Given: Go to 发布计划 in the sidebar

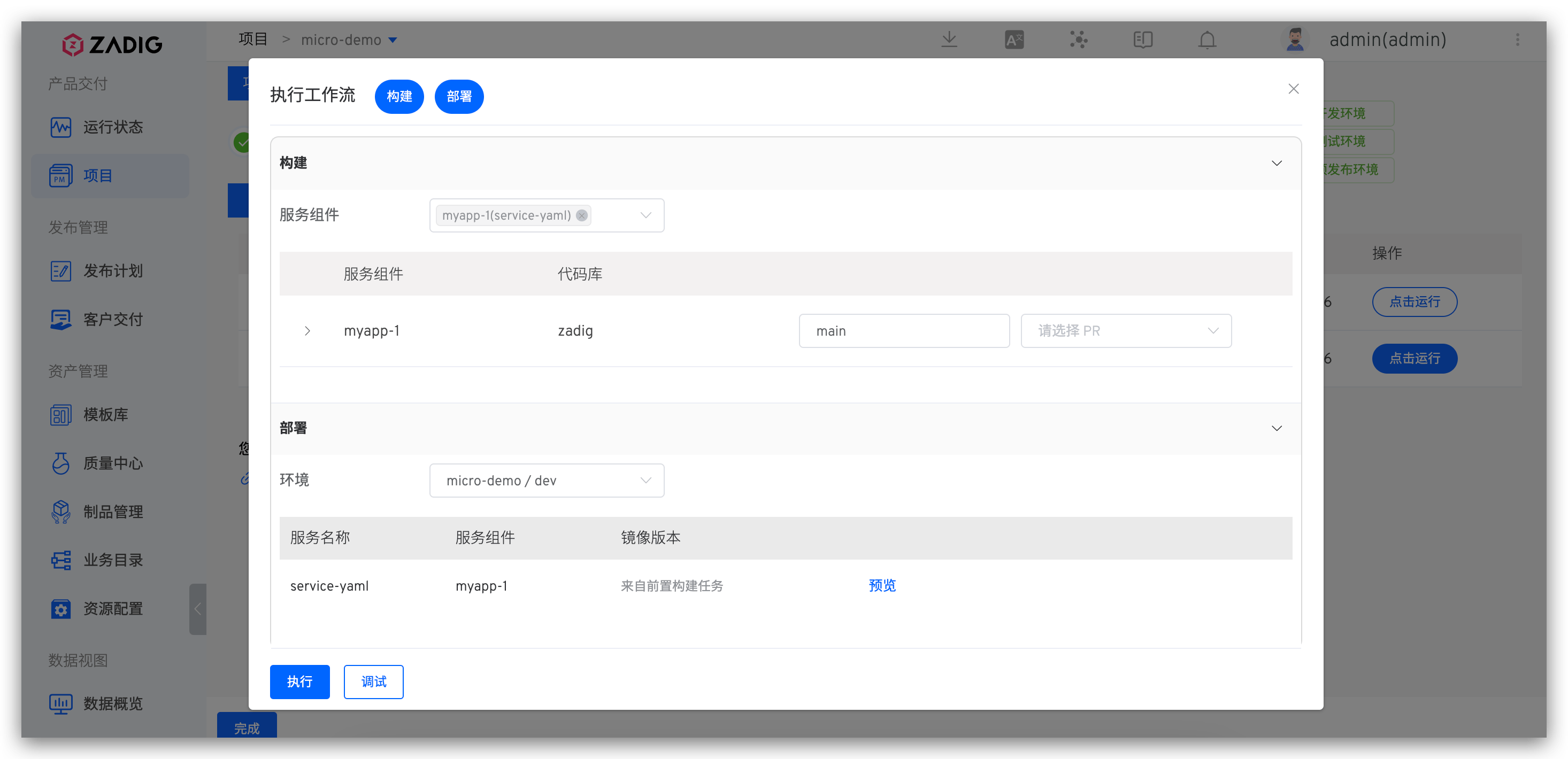Looking at the screenshot, I should (x=113, y=270).
